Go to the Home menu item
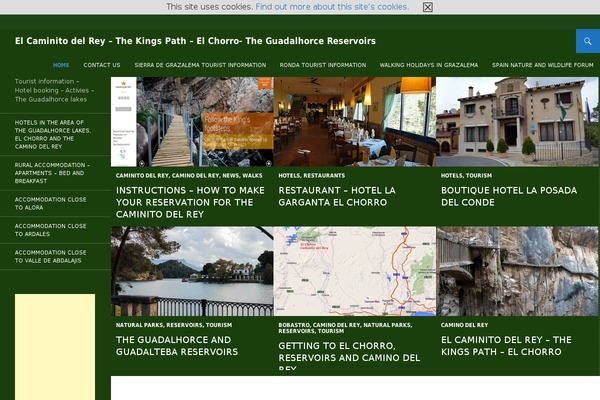Viewport: 600px width, 400px height. tap(61, 65)
